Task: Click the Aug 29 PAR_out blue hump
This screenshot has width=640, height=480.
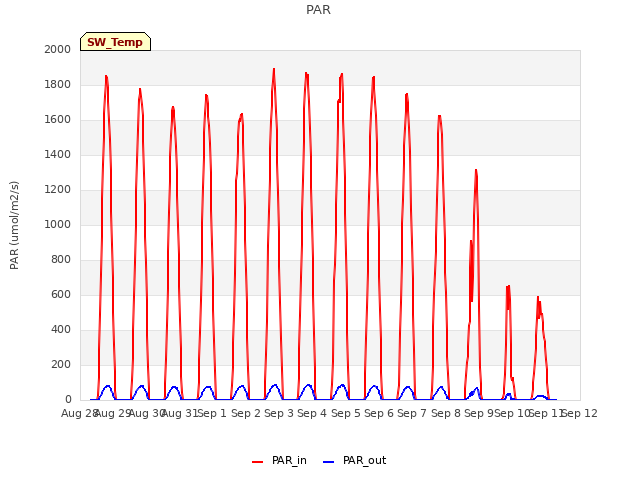Action: click(x=108, y=386)
